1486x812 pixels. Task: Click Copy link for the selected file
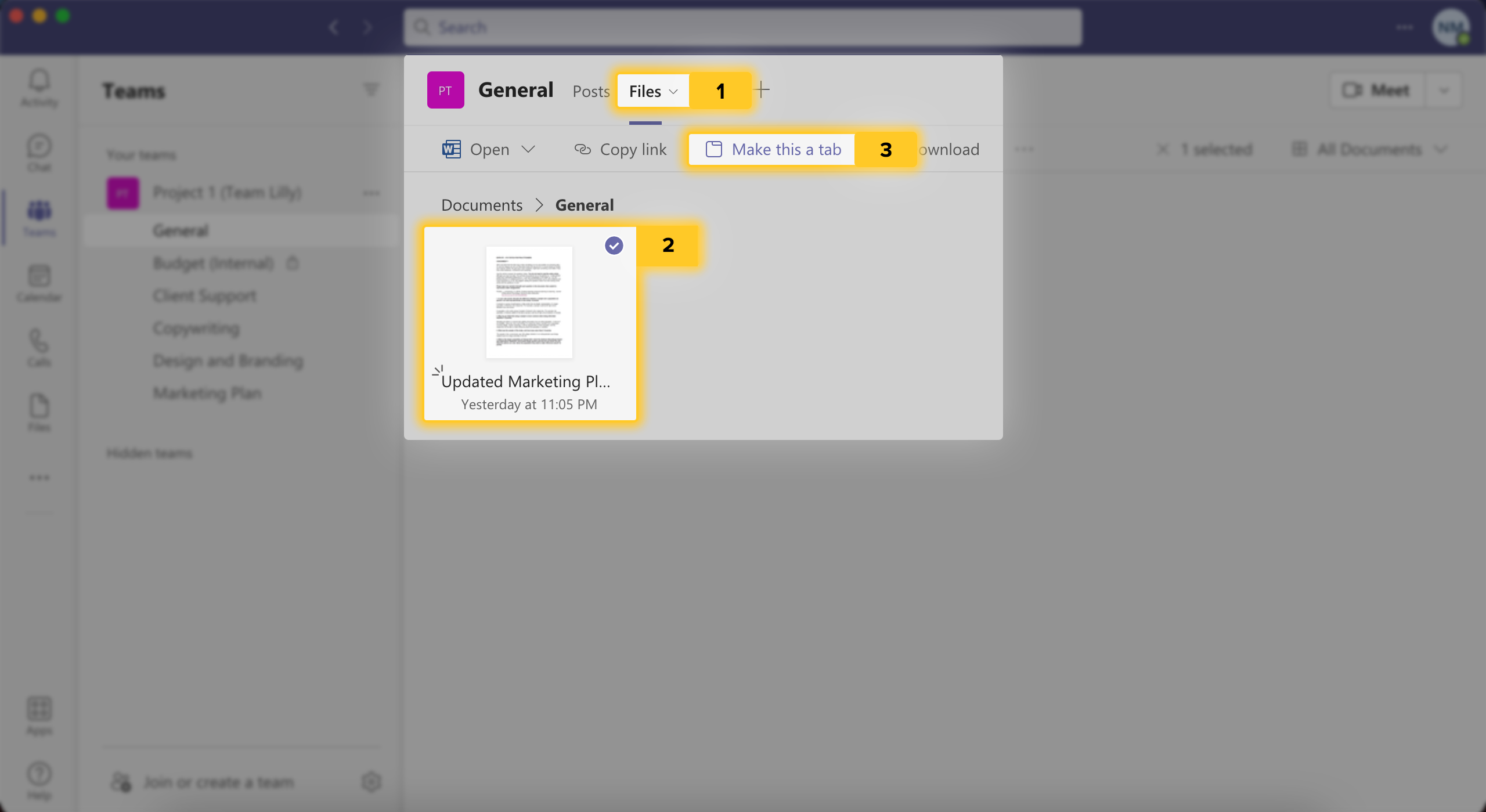[x=621, y=149]
